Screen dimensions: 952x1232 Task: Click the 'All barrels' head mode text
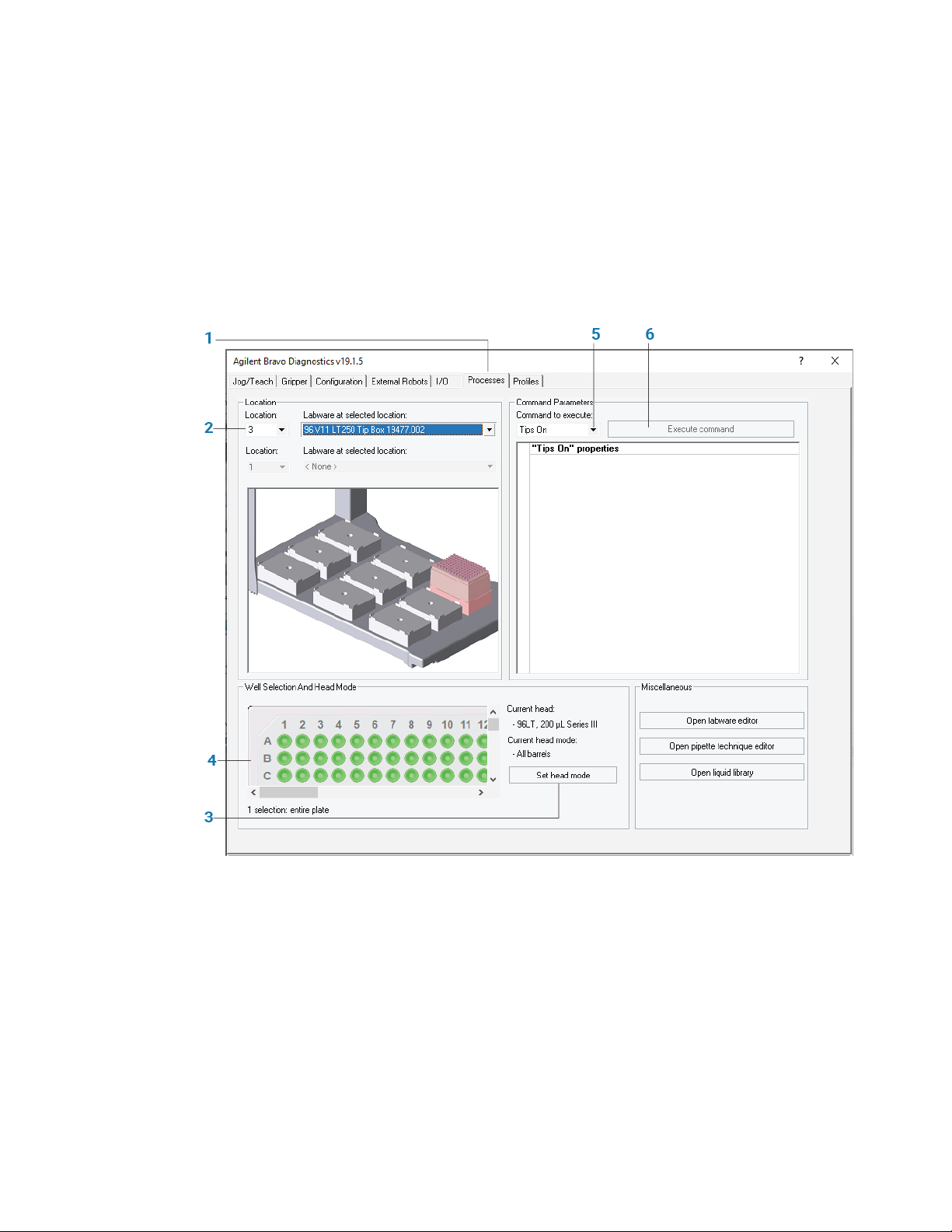click(533, 754)
